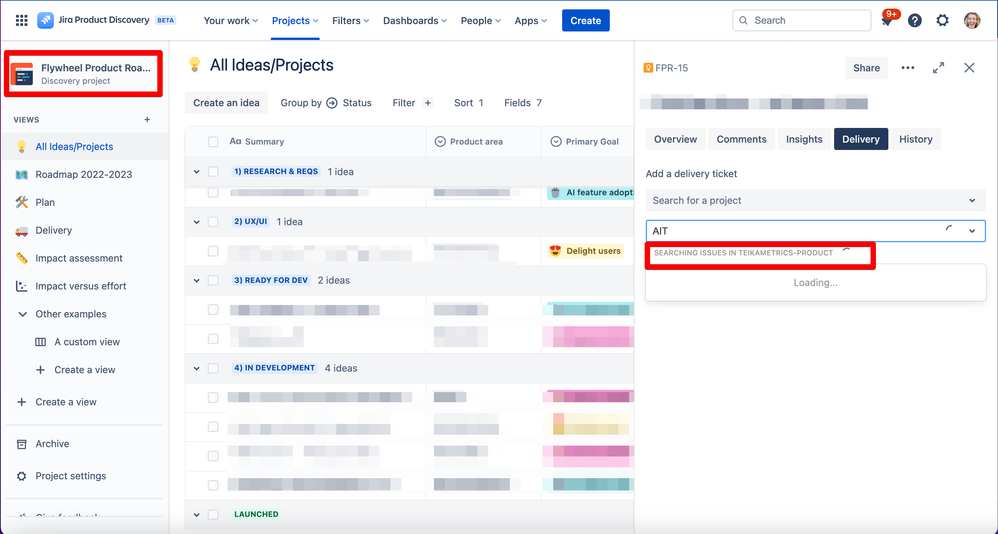Click Create an idea button
The height and width of the screenshot is (534, 998).
tap(226, 102)
